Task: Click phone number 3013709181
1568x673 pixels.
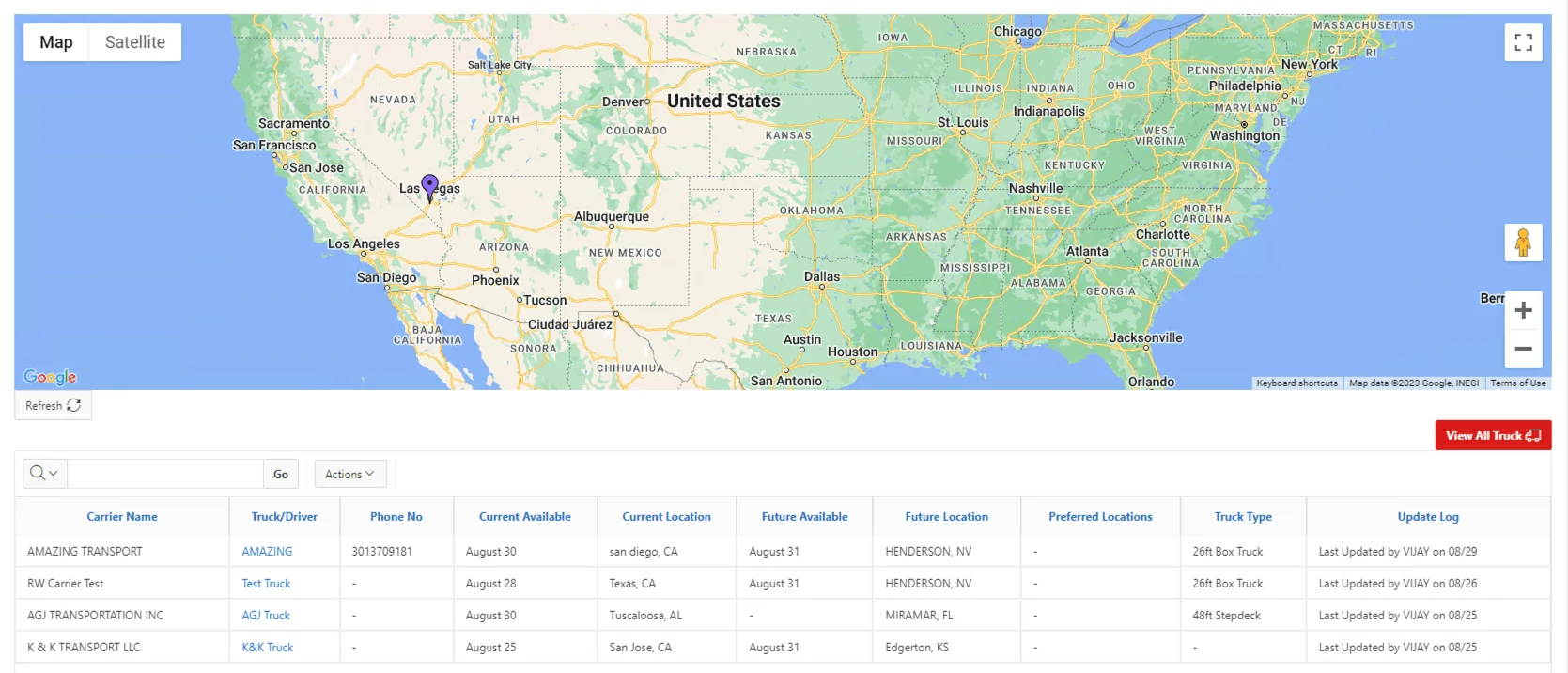Action: tap(381, 552)
